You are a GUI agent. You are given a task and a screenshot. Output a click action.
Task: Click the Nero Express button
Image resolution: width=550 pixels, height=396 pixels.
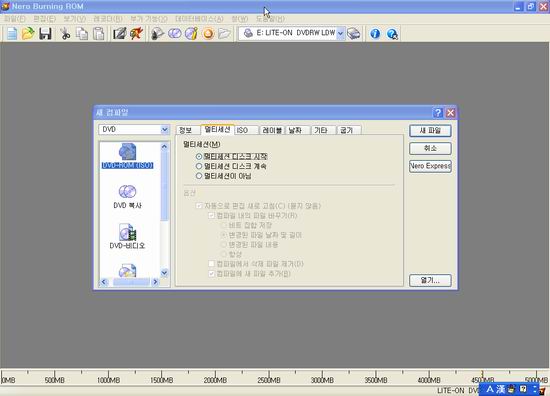430,166
